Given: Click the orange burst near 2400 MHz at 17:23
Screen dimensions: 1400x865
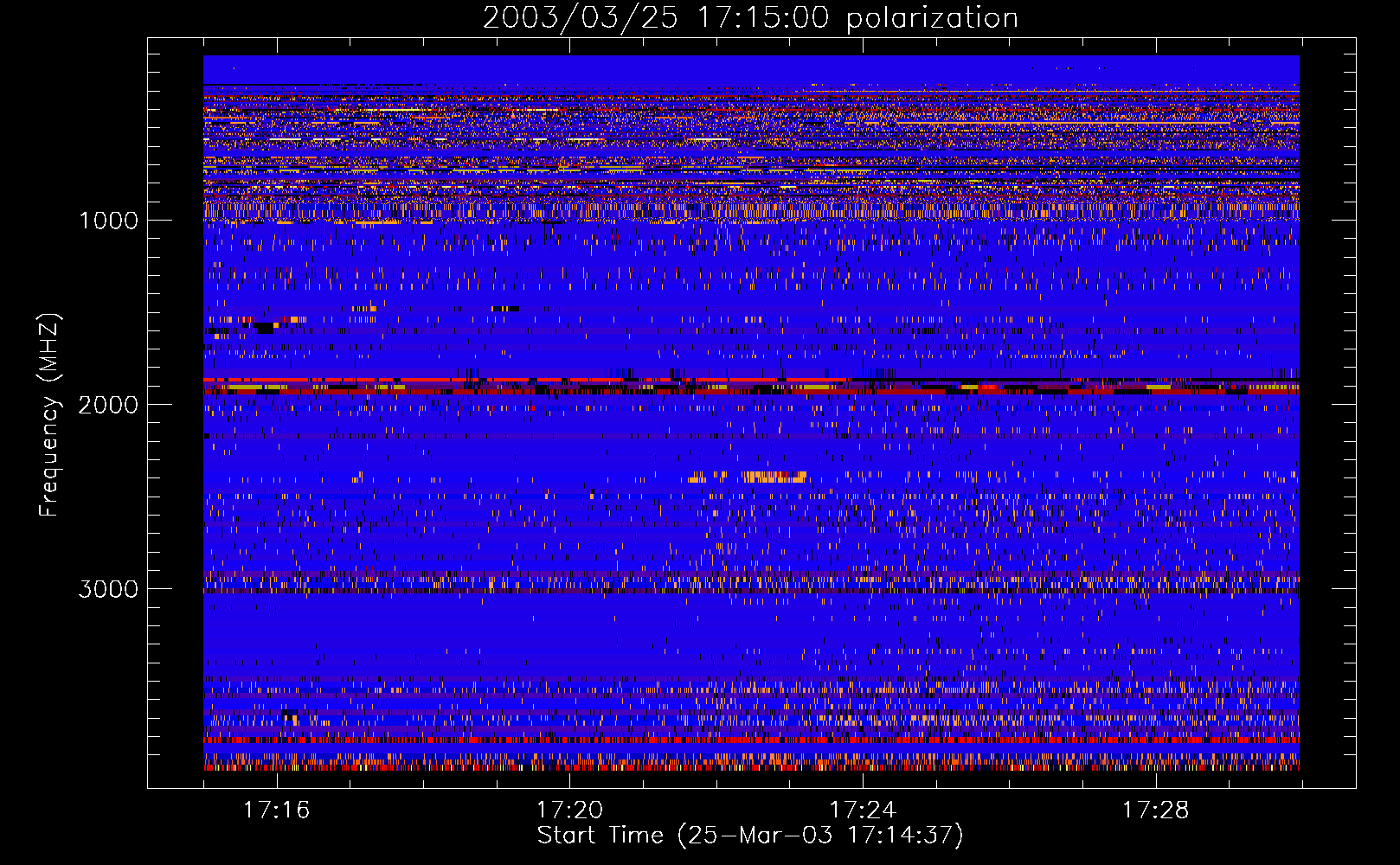Looking at the screenshot, I should [774, 476].
